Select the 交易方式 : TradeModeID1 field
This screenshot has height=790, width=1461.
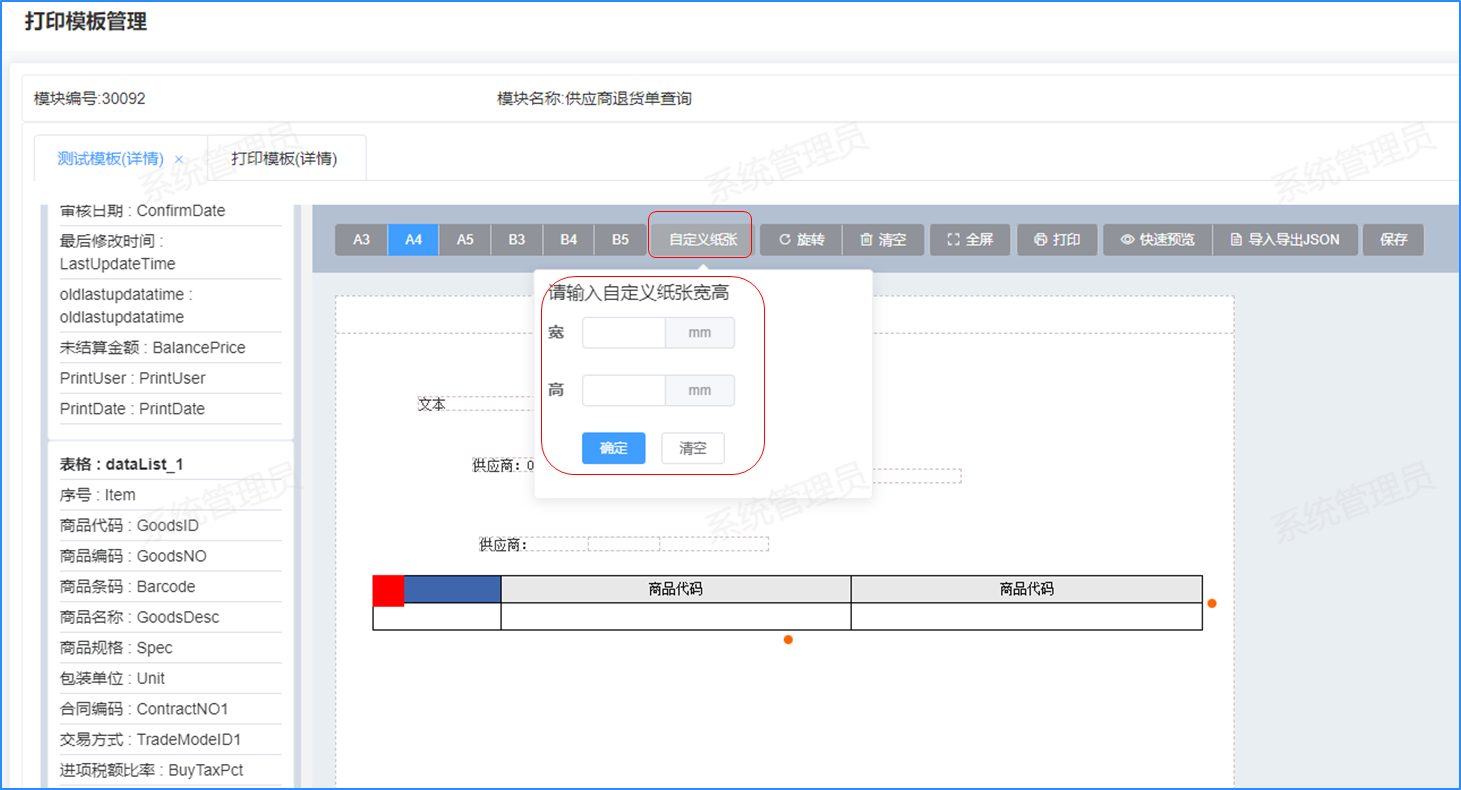point(170,740)
